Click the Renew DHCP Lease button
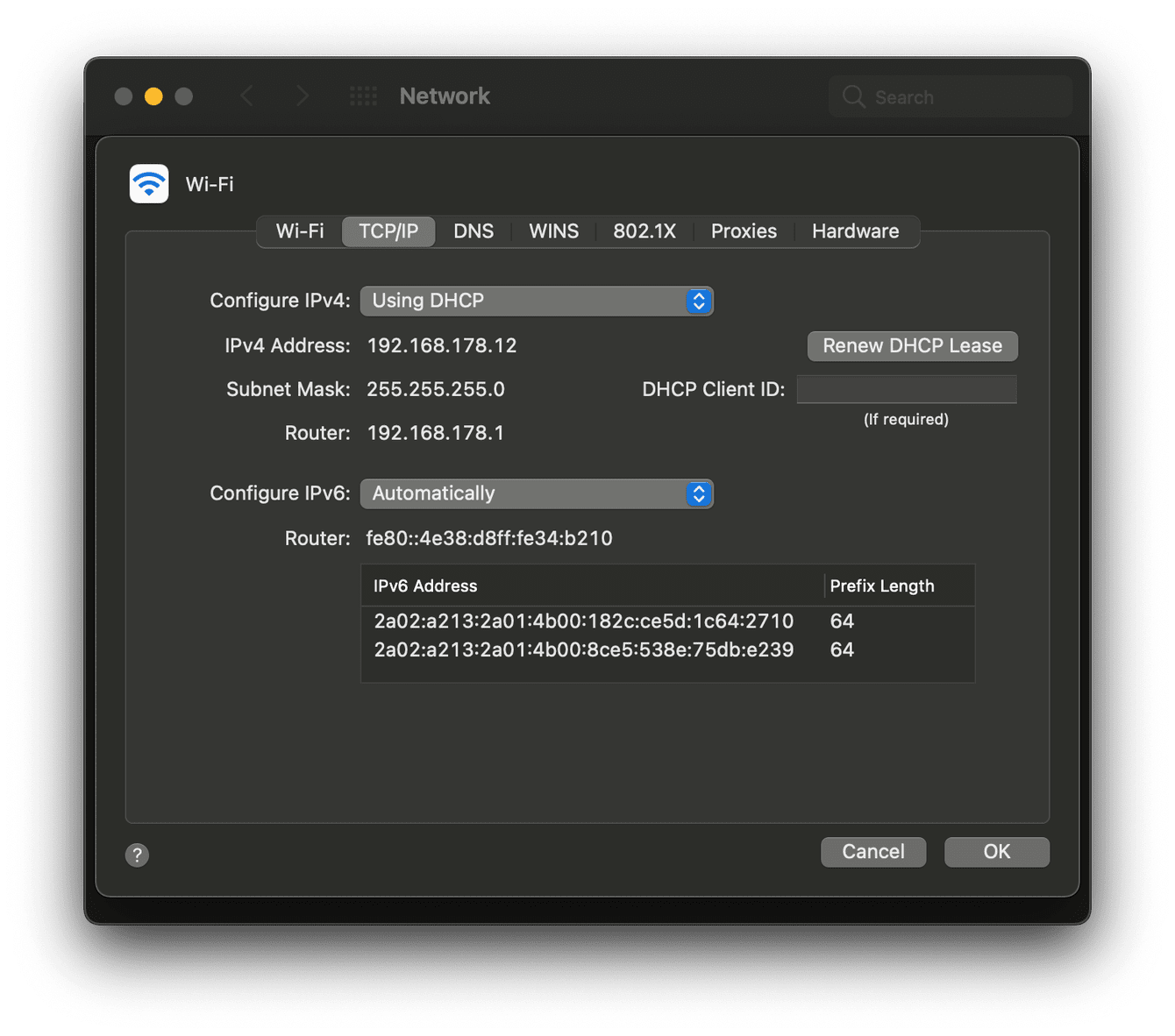1175x1036 pixels. pos(912,345)
